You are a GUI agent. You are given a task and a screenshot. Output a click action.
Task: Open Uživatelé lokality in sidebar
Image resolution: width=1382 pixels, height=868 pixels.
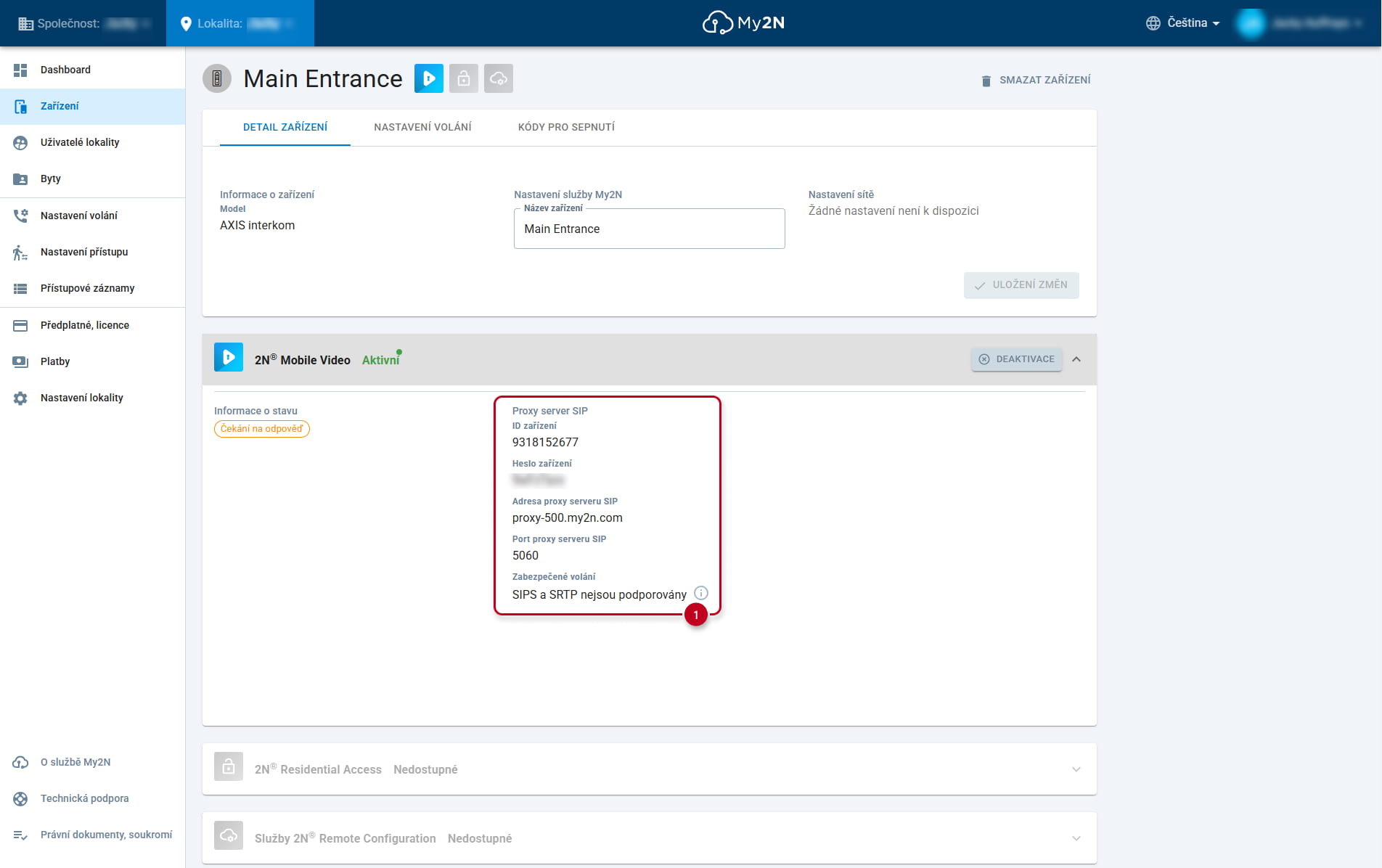[x=92, y=142]
